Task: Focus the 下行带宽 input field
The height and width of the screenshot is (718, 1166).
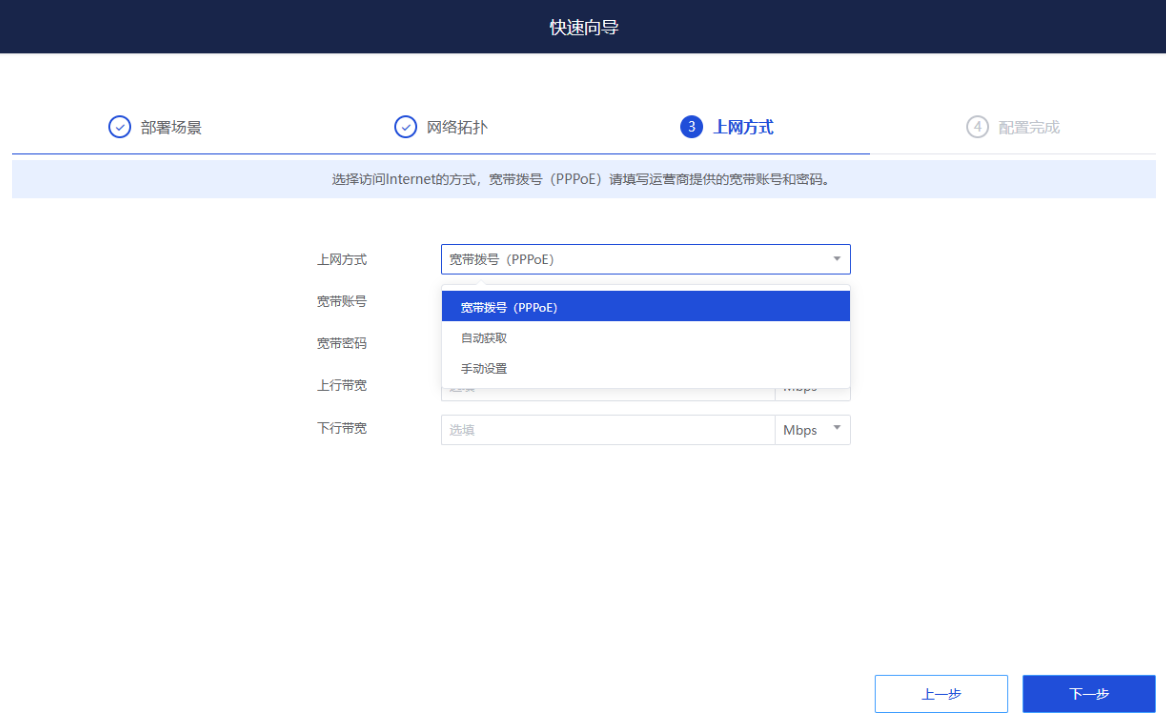Action: 607,430
